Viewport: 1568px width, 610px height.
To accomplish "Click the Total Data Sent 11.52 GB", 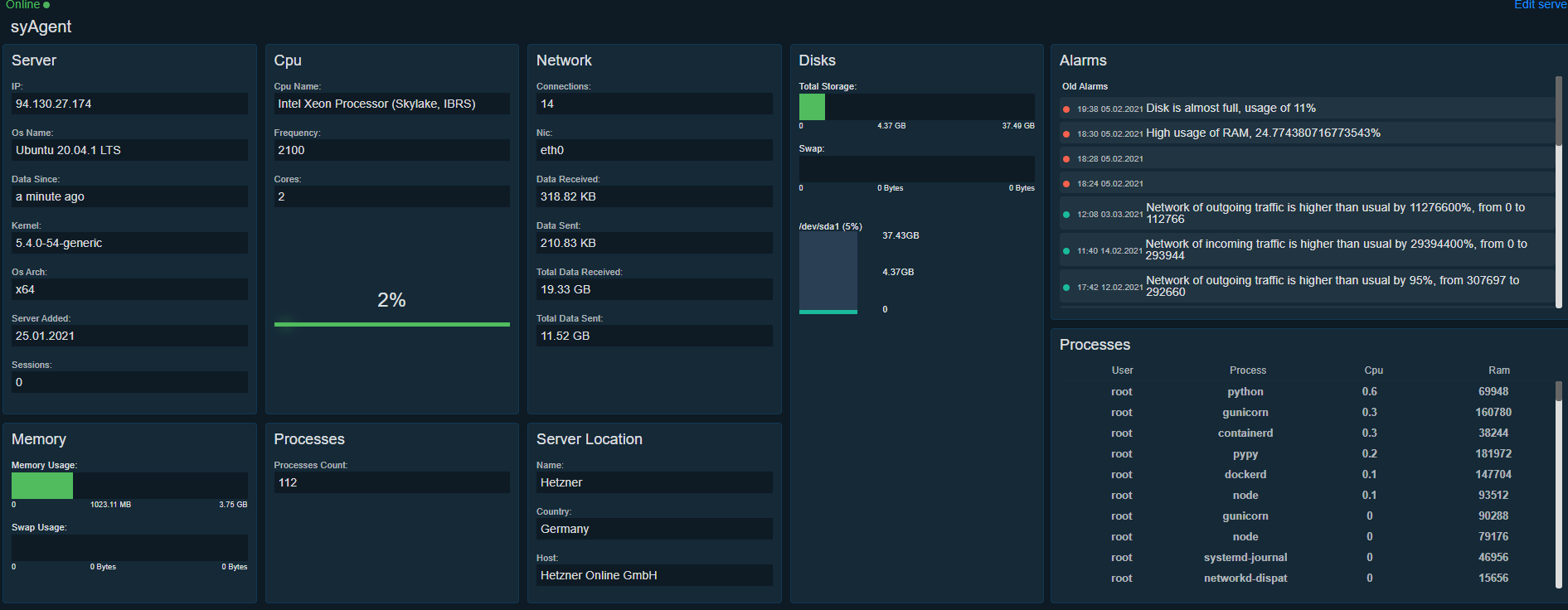I will pyautogui.click(x=654, y=336).
